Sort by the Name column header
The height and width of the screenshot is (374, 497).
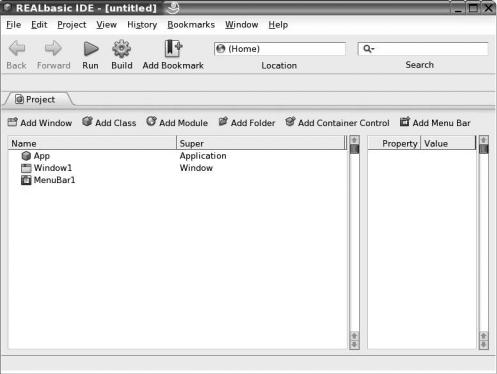pos(92,143)
